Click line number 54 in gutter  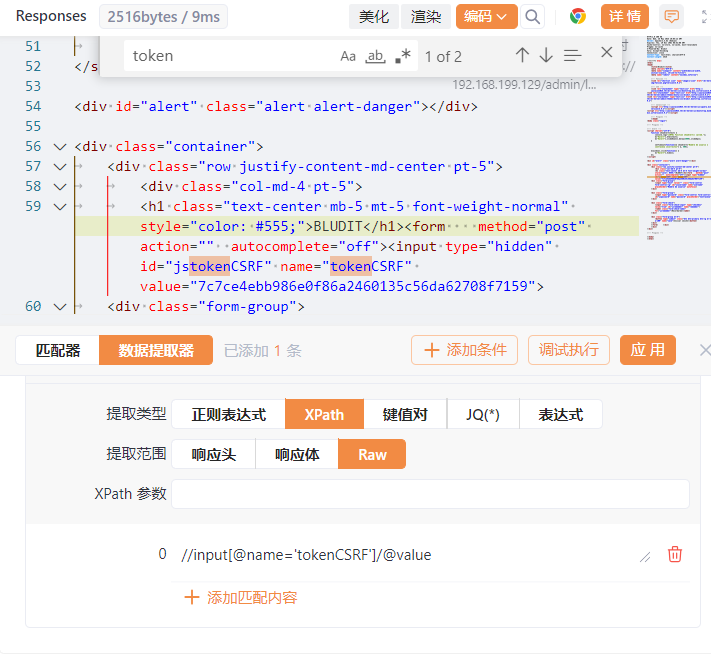[33, 107]
